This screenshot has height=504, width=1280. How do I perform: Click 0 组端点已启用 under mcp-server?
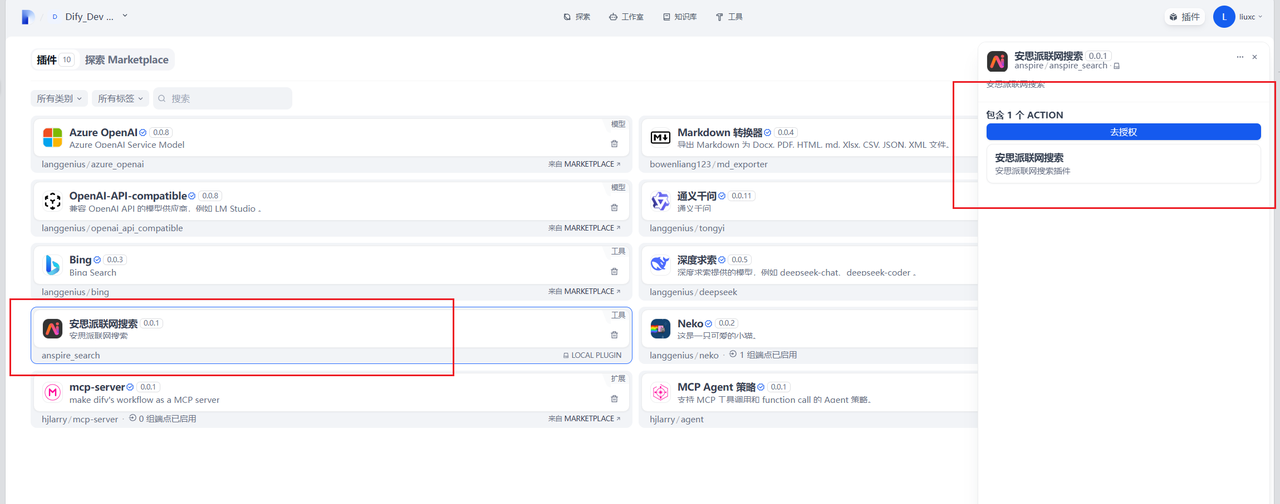[x=162, y=419]
